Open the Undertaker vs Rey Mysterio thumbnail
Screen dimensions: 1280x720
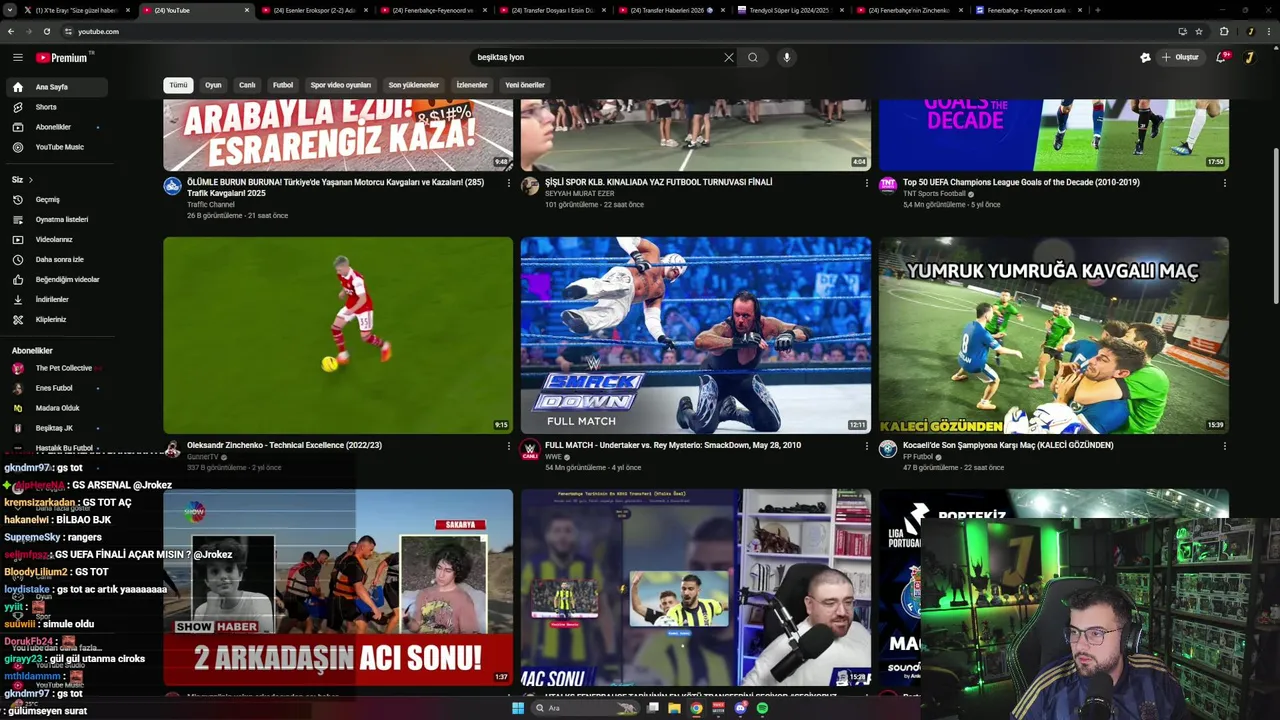point(695,335)
